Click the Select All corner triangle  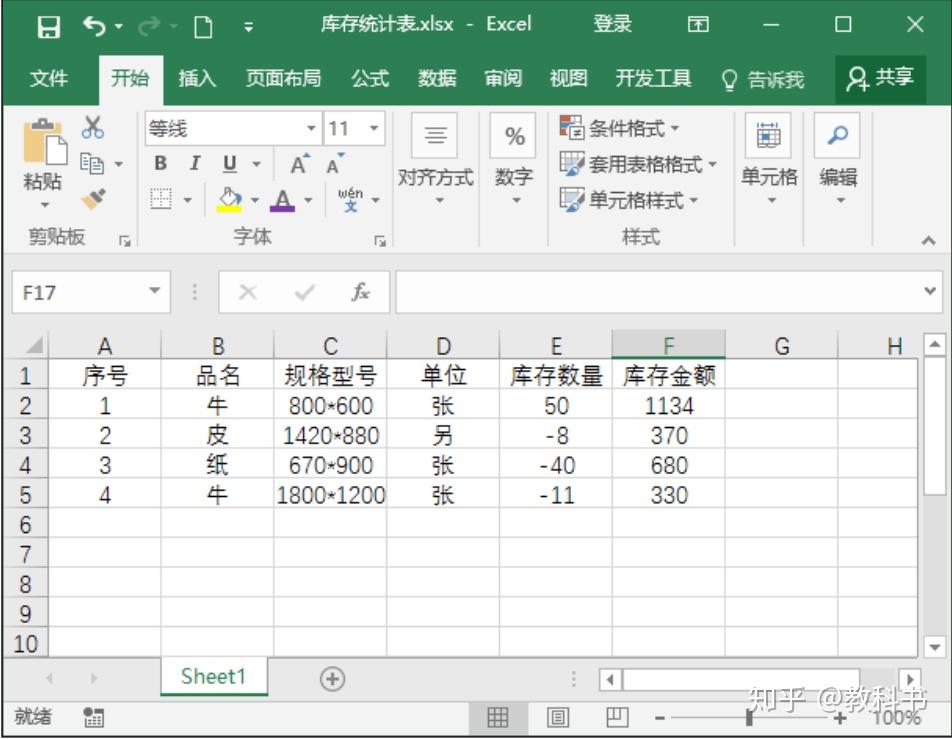point(34,345)
